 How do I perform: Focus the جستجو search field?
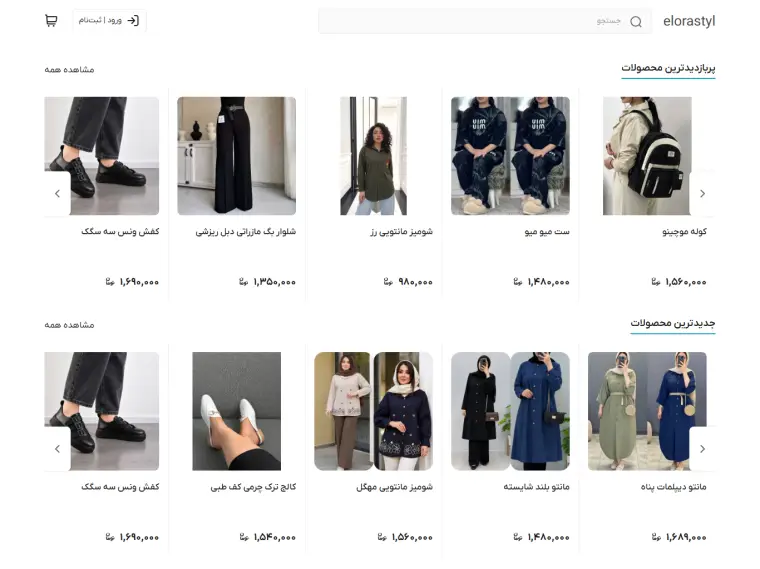click(x=485, y=21)
